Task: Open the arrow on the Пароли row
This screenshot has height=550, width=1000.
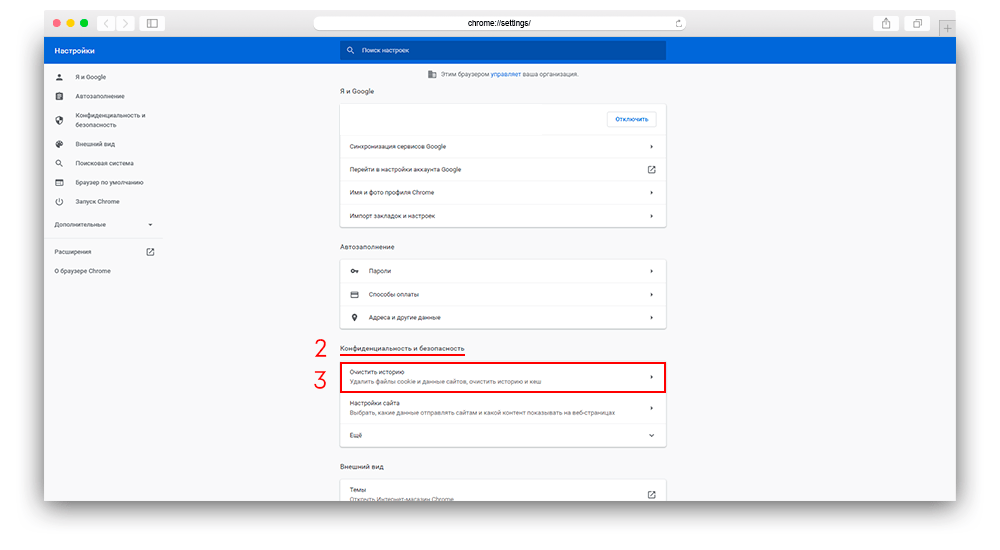Action: tap(651, 271)
